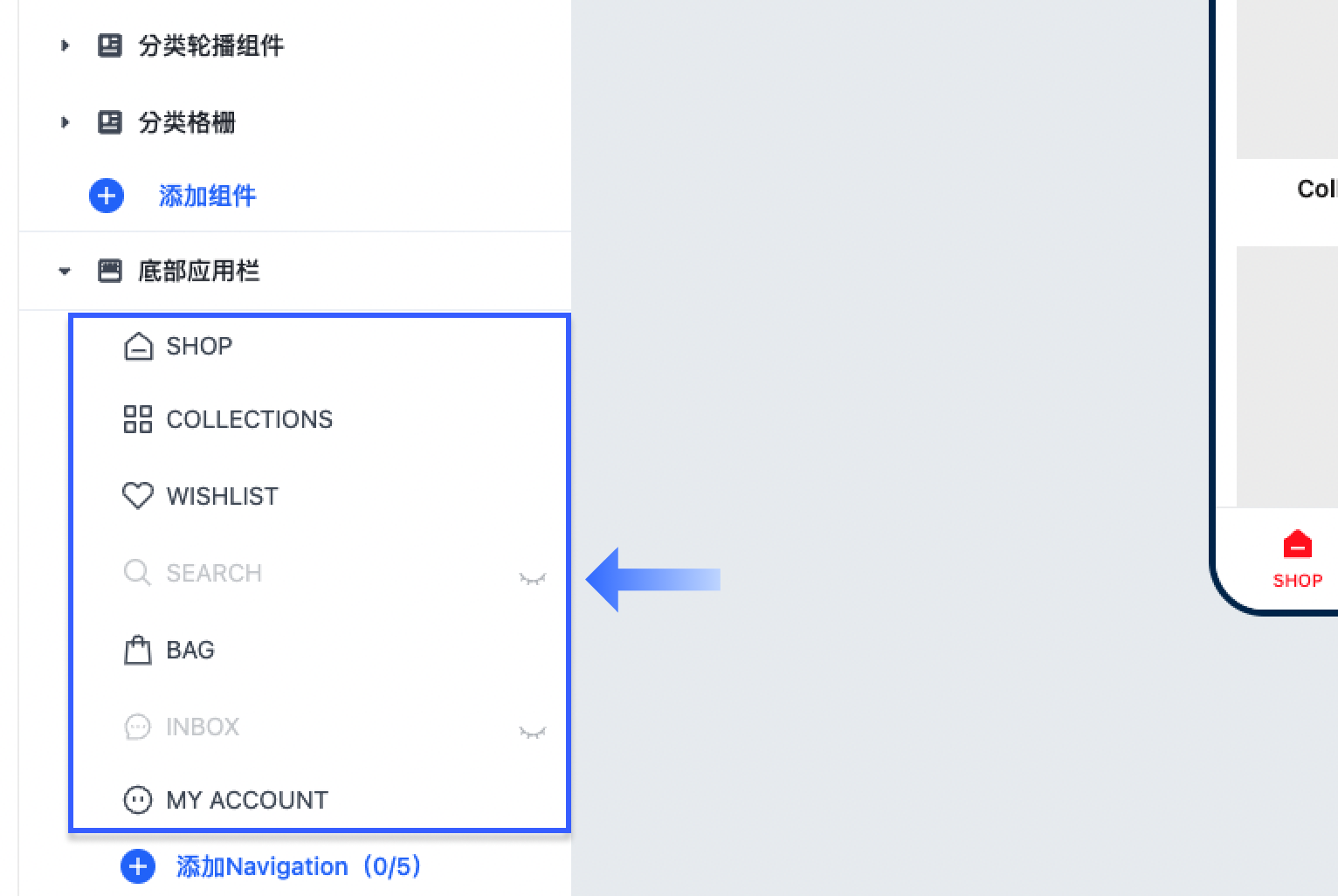This screenshot has height=896, width=1338.
Task: Show the hidden INBOX navigation item
Action: [x=532, y=732]
